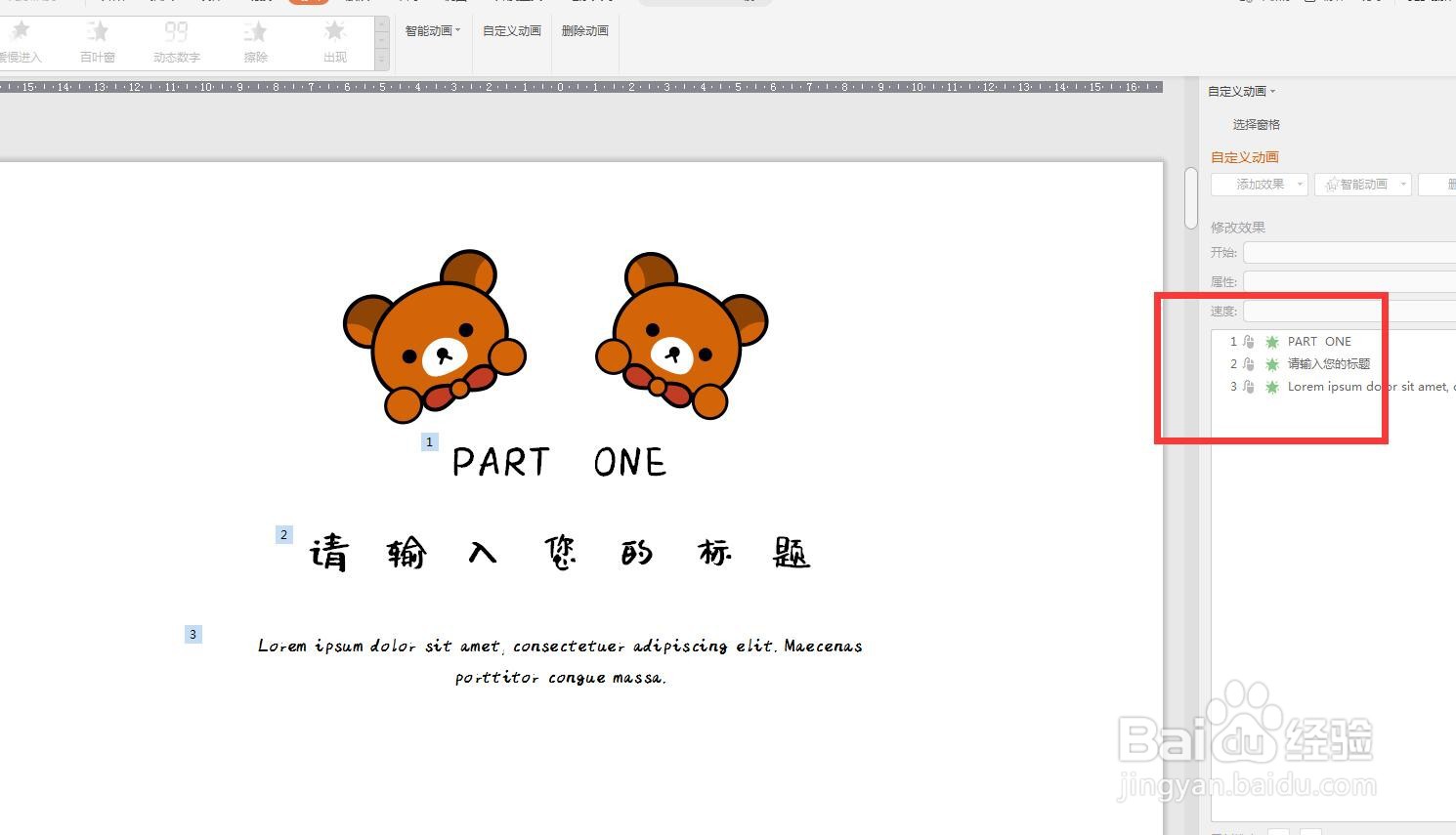The image size is (1456, 835).
Task: Move the animation gallery up one row
Action: click(382, 25)
